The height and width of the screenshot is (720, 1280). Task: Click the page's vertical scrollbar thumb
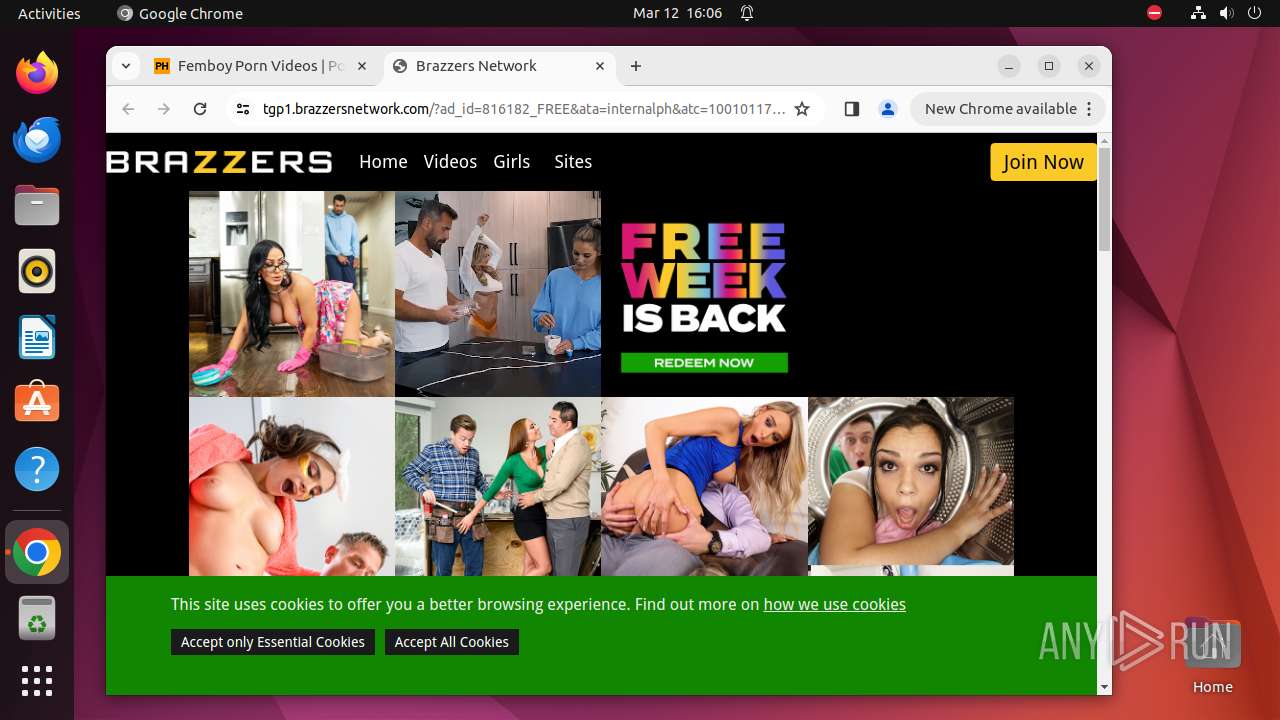[1104, 200]
